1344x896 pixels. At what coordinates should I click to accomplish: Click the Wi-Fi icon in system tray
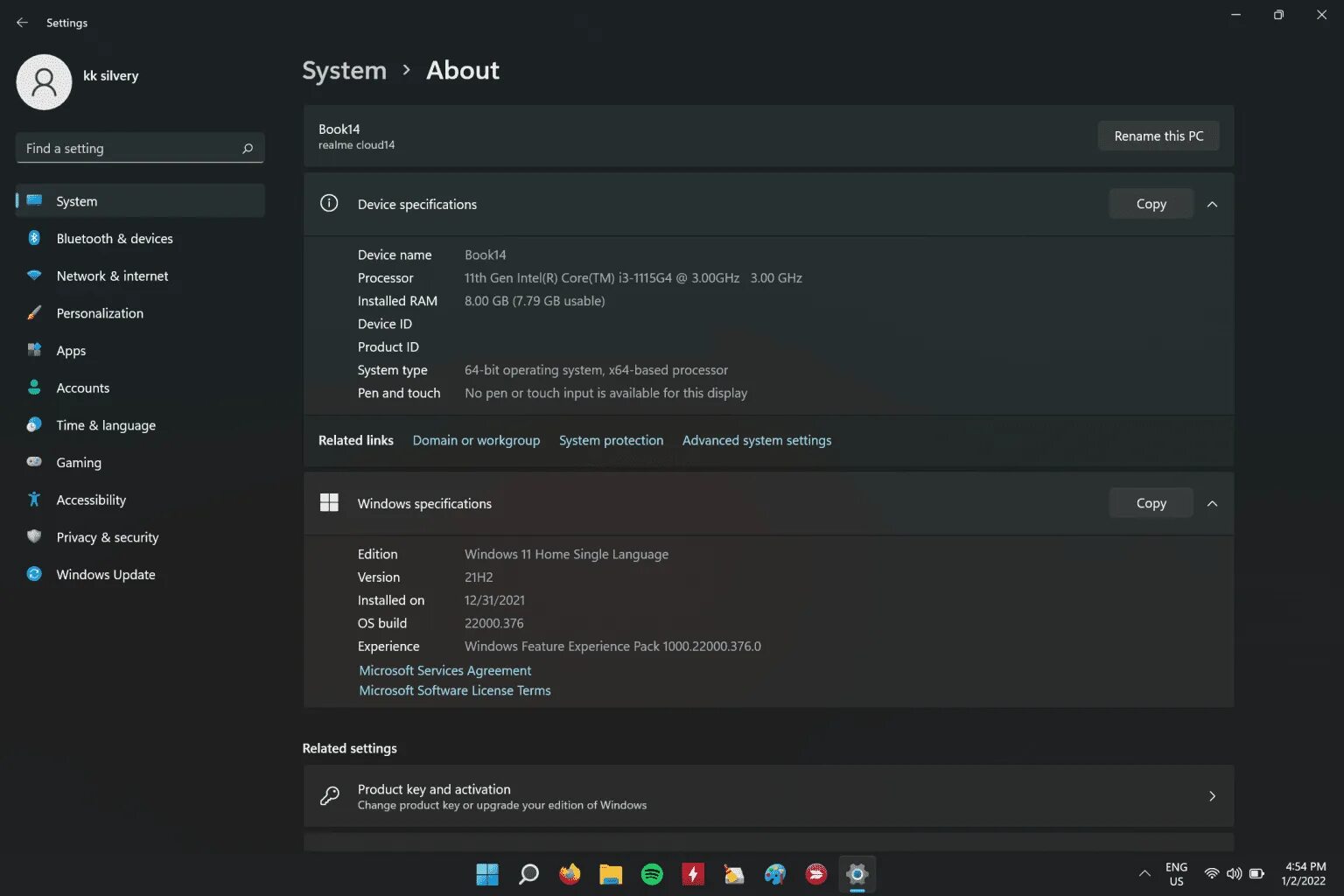[1212, 873]
